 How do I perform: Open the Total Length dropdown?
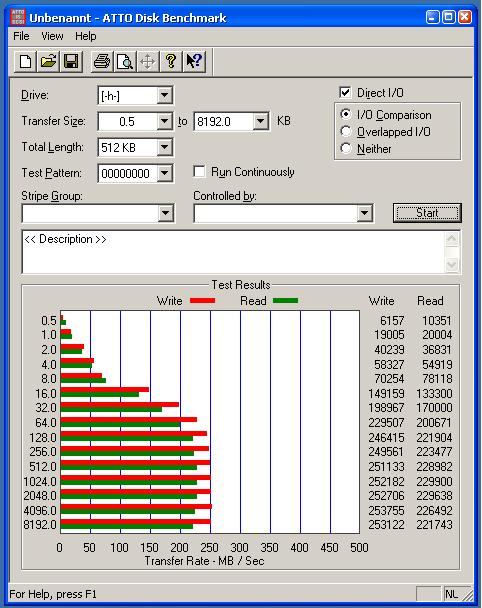coord(164,147)
